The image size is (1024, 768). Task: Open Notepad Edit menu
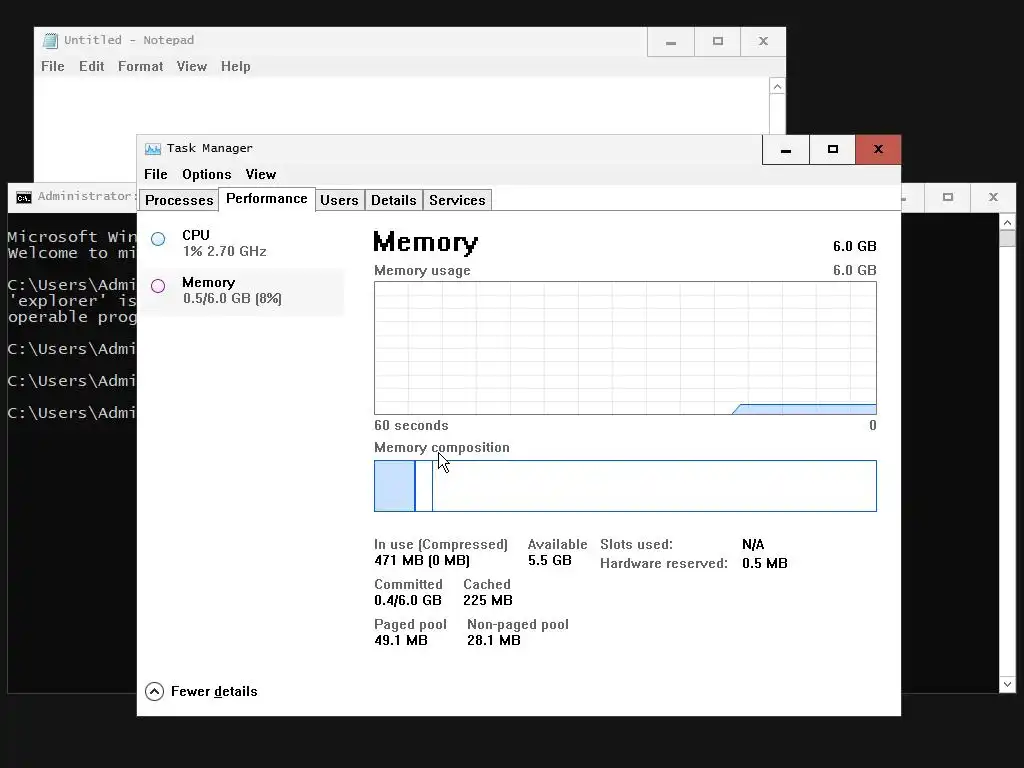tap(91, 66)
